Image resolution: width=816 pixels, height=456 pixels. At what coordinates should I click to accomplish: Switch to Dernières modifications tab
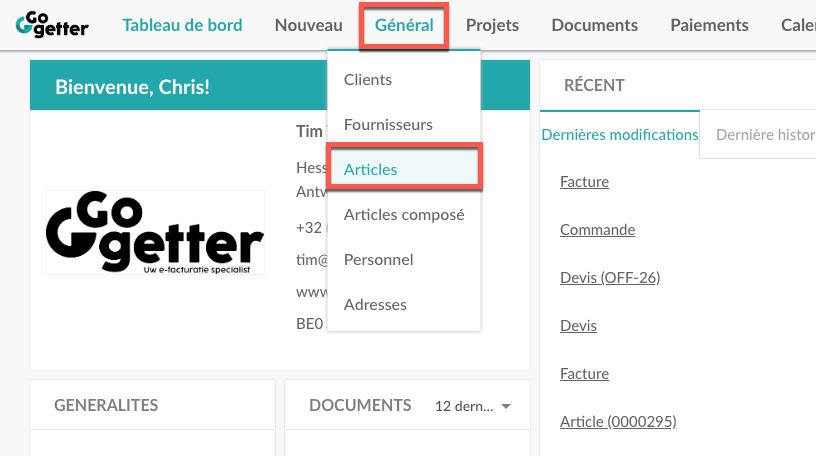[x=620, y=135]
